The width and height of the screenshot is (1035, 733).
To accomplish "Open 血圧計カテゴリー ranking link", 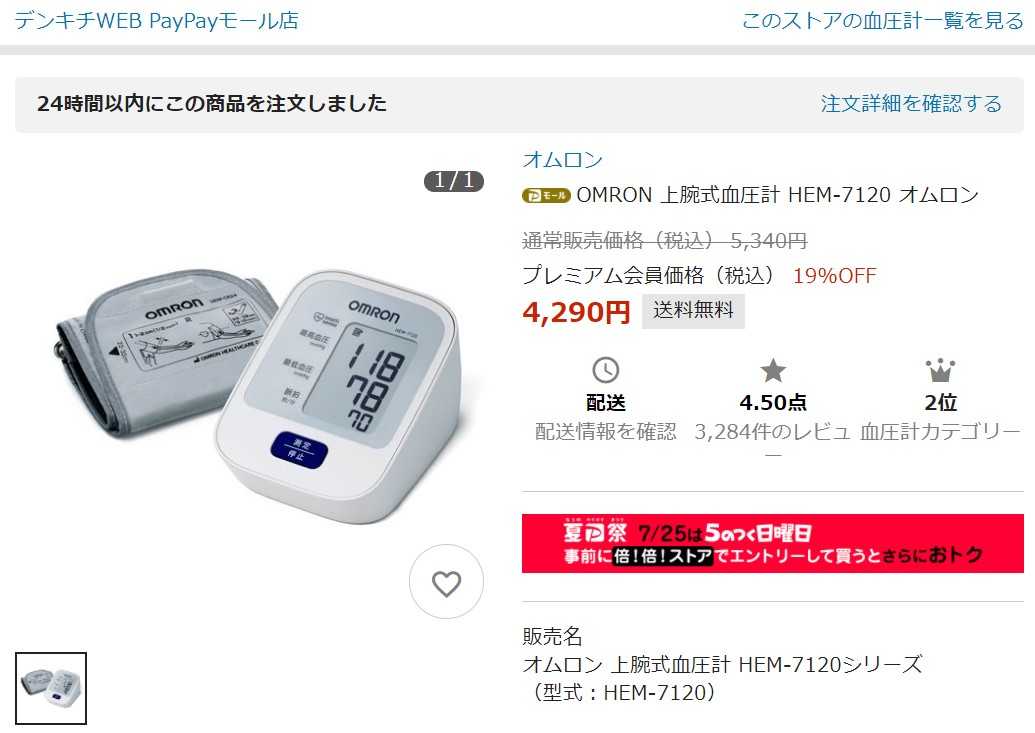I will click(940, 431).
